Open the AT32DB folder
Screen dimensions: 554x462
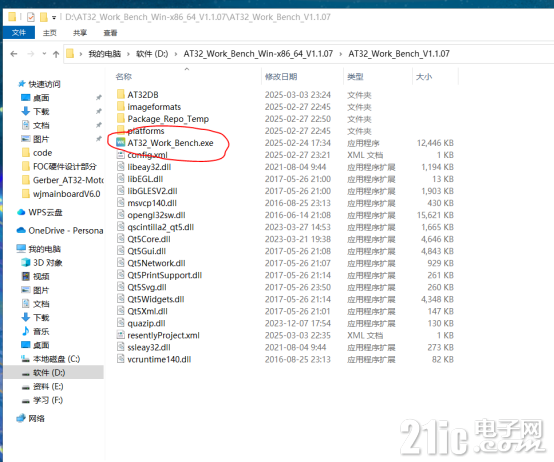point(142,95)
